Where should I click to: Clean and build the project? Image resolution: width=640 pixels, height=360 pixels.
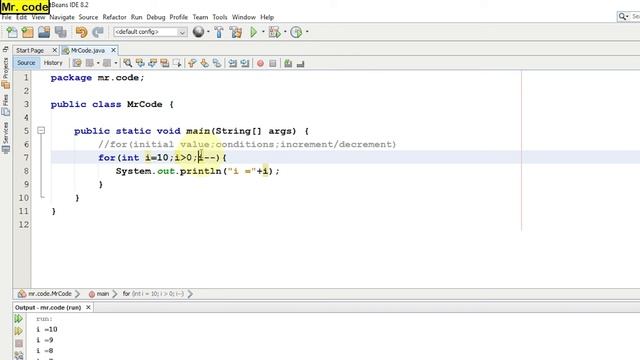pyautogui.click(x=236, y=32)
